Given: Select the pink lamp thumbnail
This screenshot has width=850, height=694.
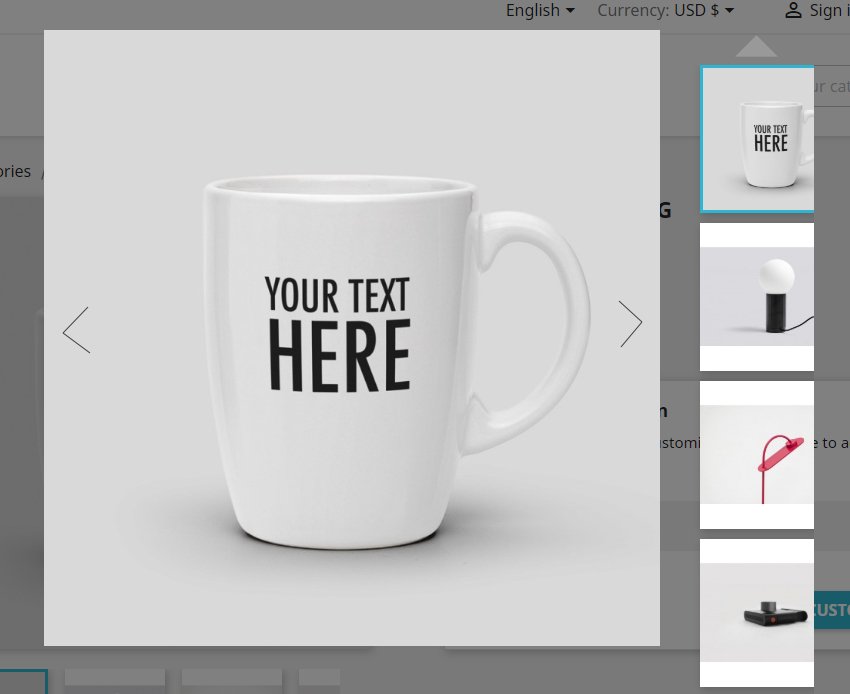Looking at the screenshot, I should 757,455.
